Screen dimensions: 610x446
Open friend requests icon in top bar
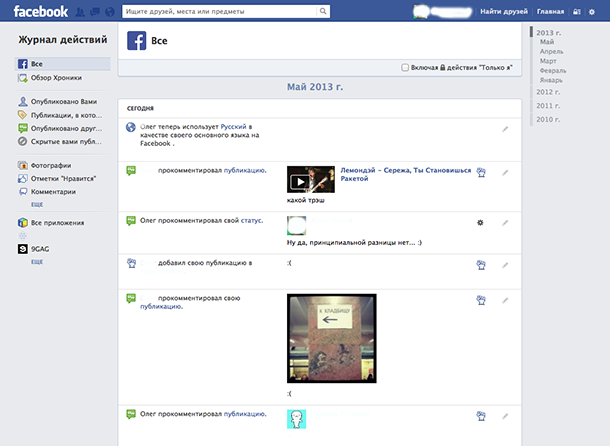click(x=80, y=12)
